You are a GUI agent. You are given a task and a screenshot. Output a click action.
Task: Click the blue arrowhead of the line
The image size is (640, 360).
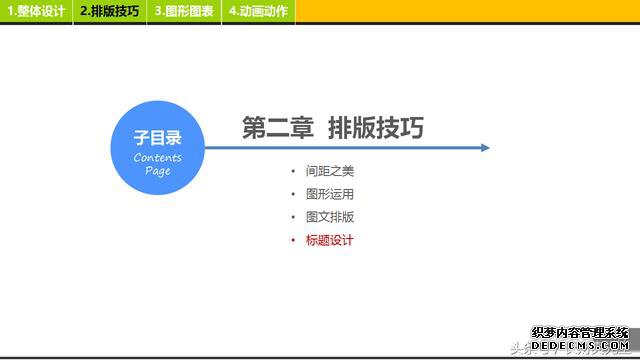click(485, 148)
